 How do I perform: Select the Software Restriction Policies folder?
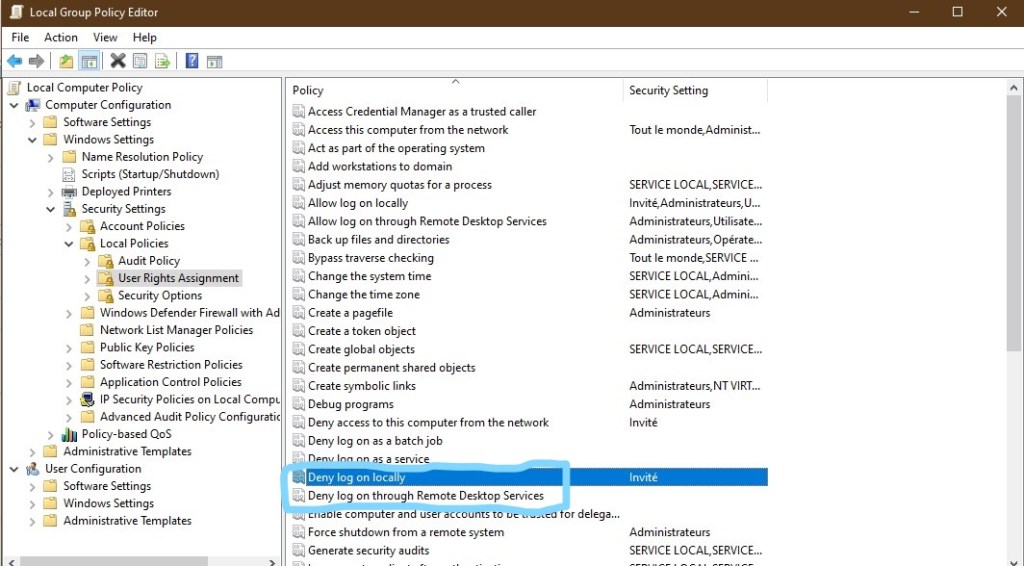coord(170,365)
